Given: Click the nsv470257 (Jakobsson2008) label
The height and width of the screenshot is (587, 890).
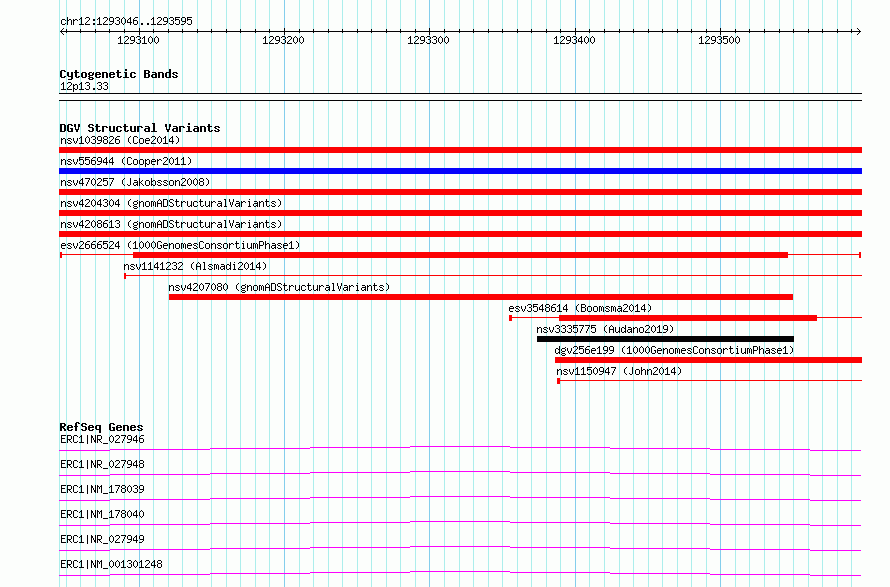Looking at the screenshot, I should [135, 182].
